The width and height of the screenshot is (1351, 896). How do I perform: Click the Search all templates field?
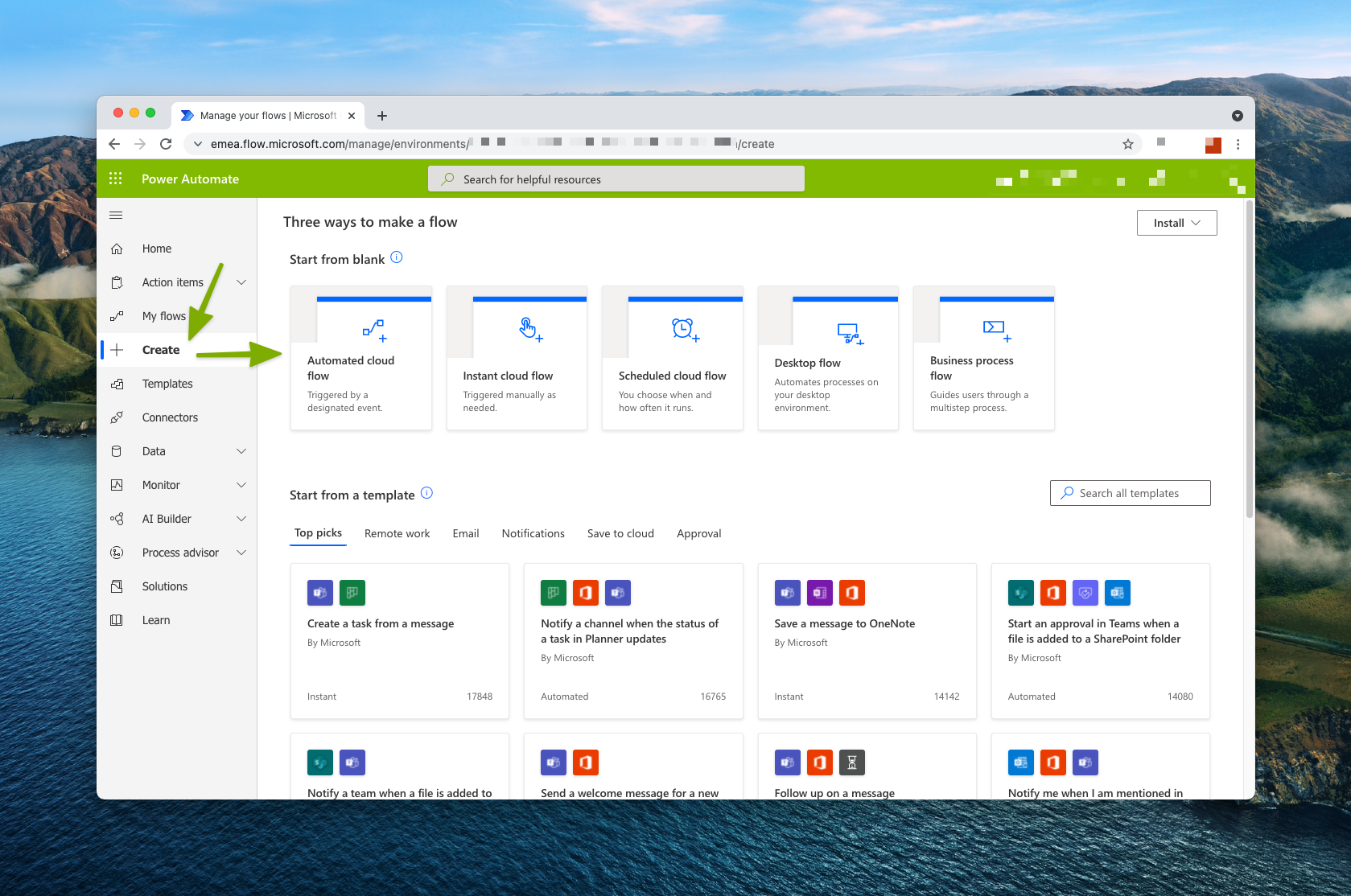coord(1131,493)
